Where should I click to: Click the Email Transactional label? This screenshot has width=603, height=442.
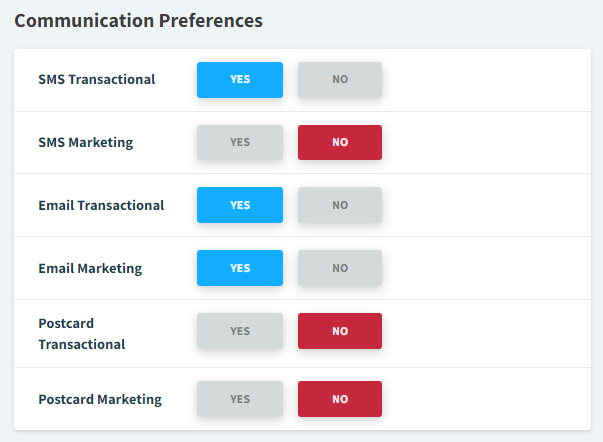pos(101,205)
